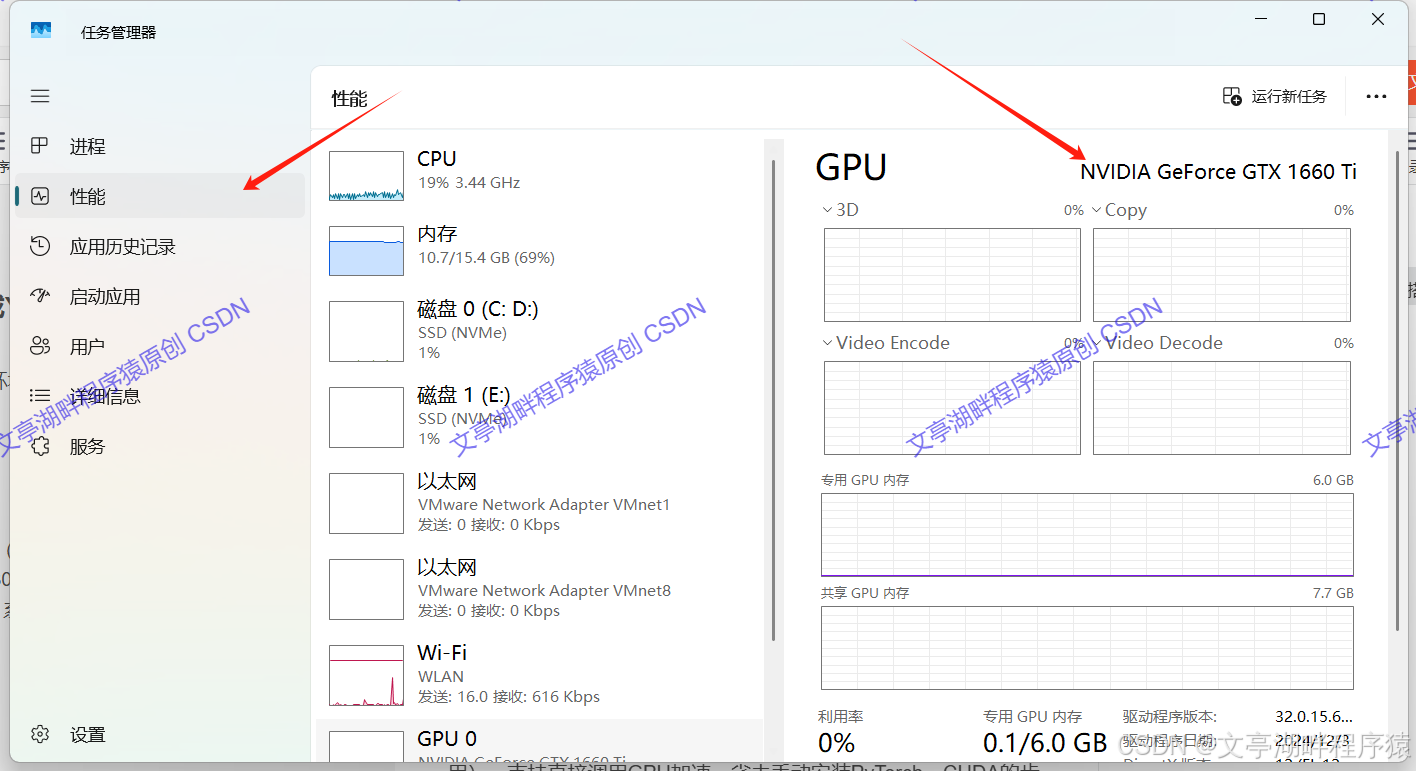
Task: Click the Processes (进程) icon
Action: tap(40, 146)
